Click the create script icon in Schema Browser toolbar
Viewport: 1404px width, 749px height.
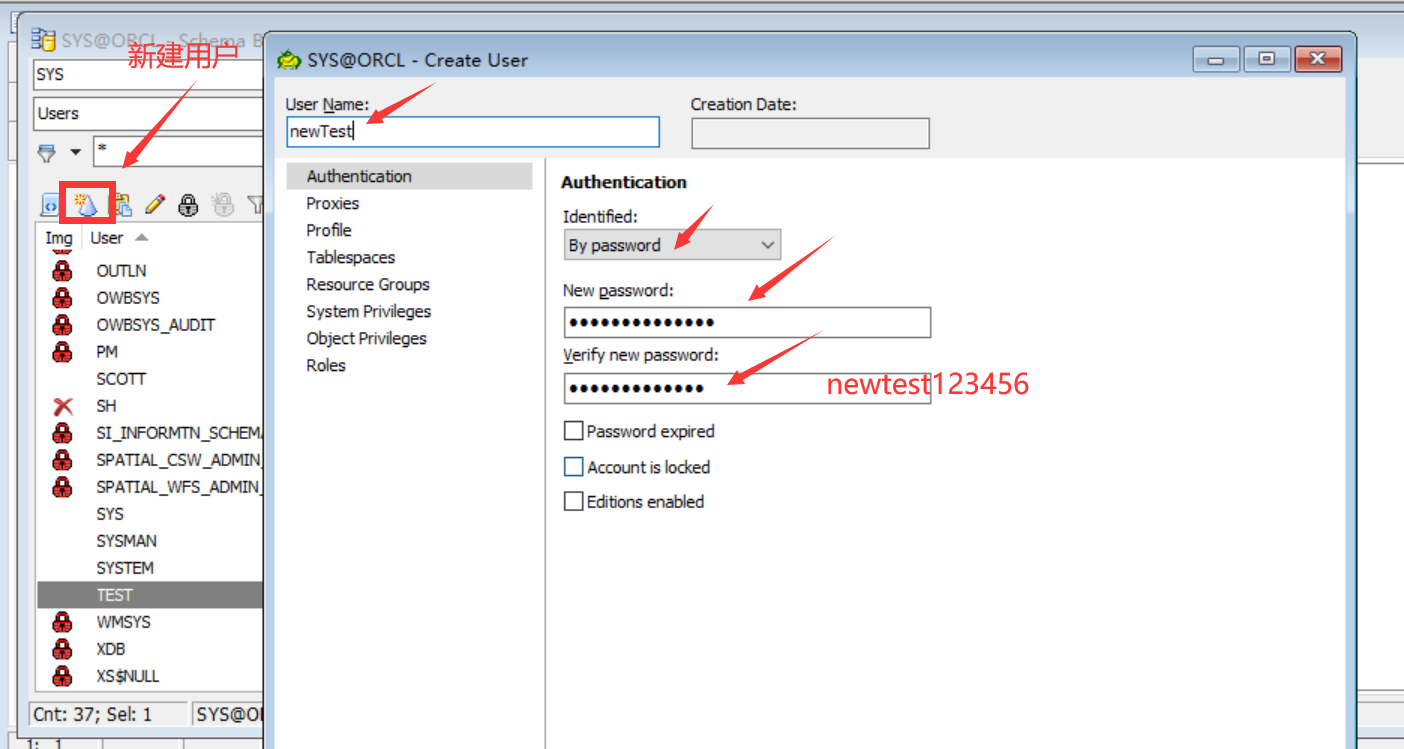(50, 205)
